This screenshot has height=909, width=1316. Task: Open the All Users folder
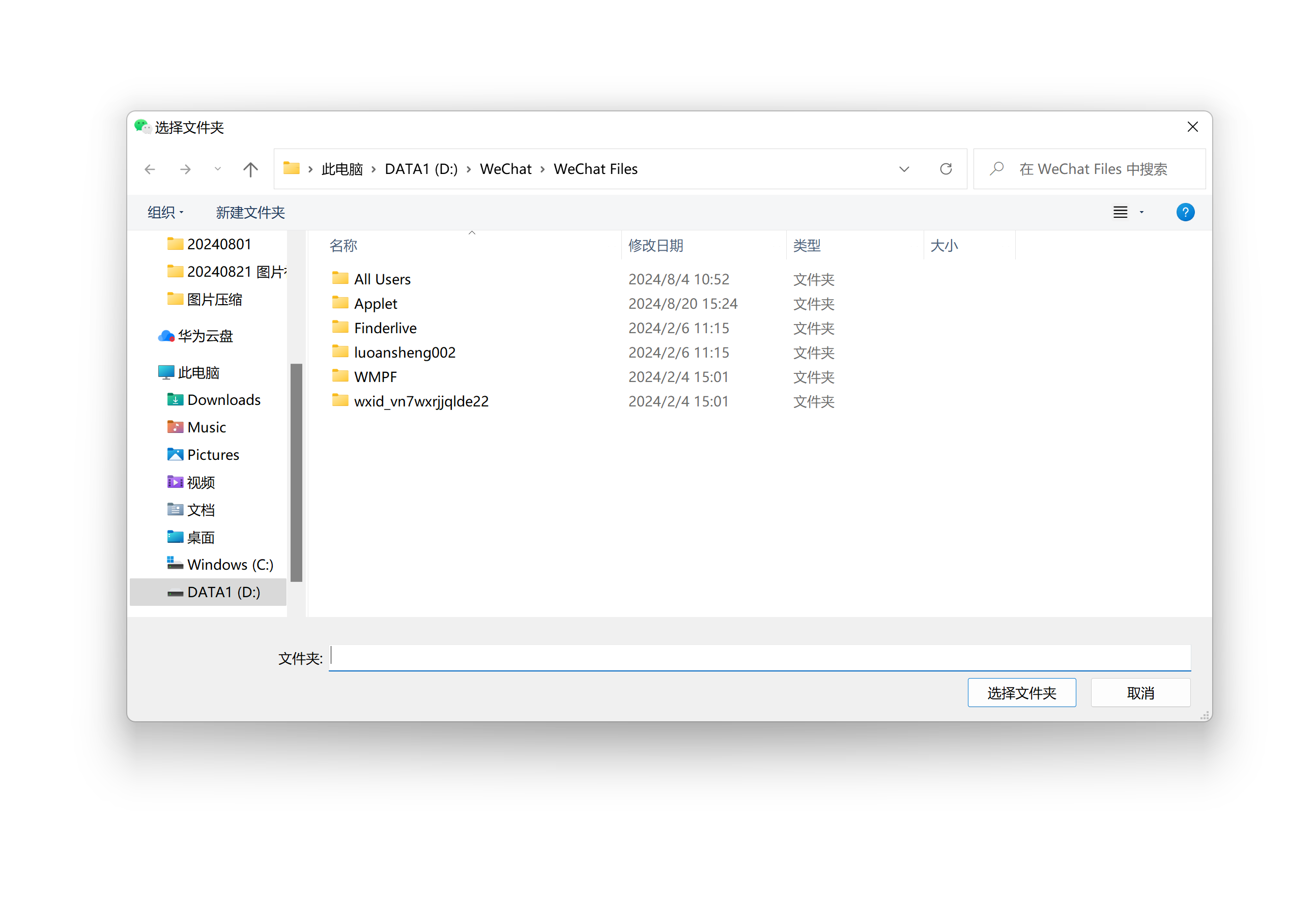384,278
